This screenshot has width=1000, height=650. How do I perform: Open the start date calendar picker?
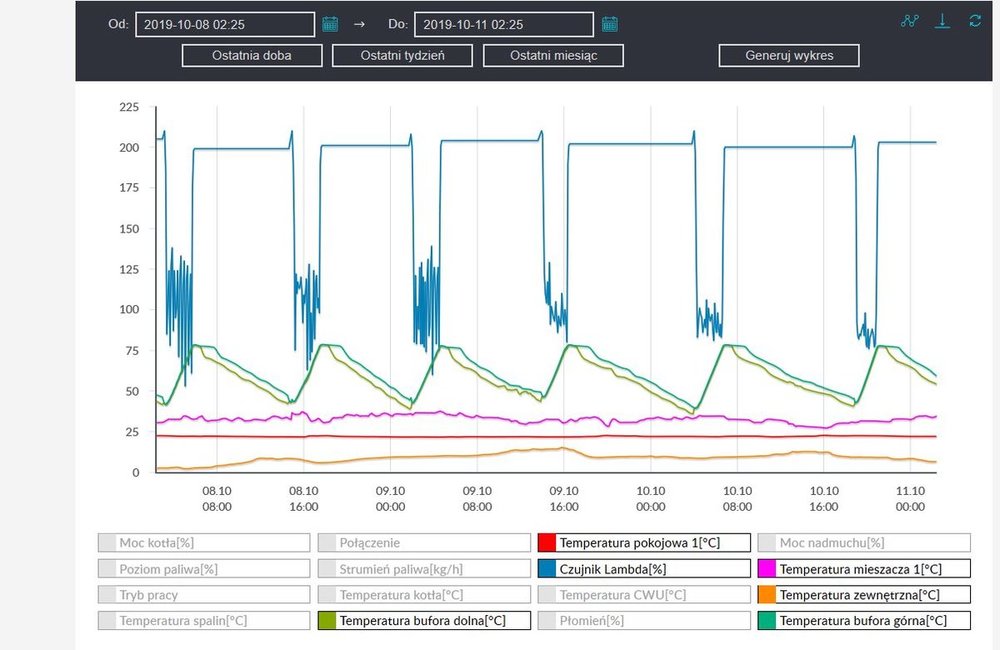331,24
